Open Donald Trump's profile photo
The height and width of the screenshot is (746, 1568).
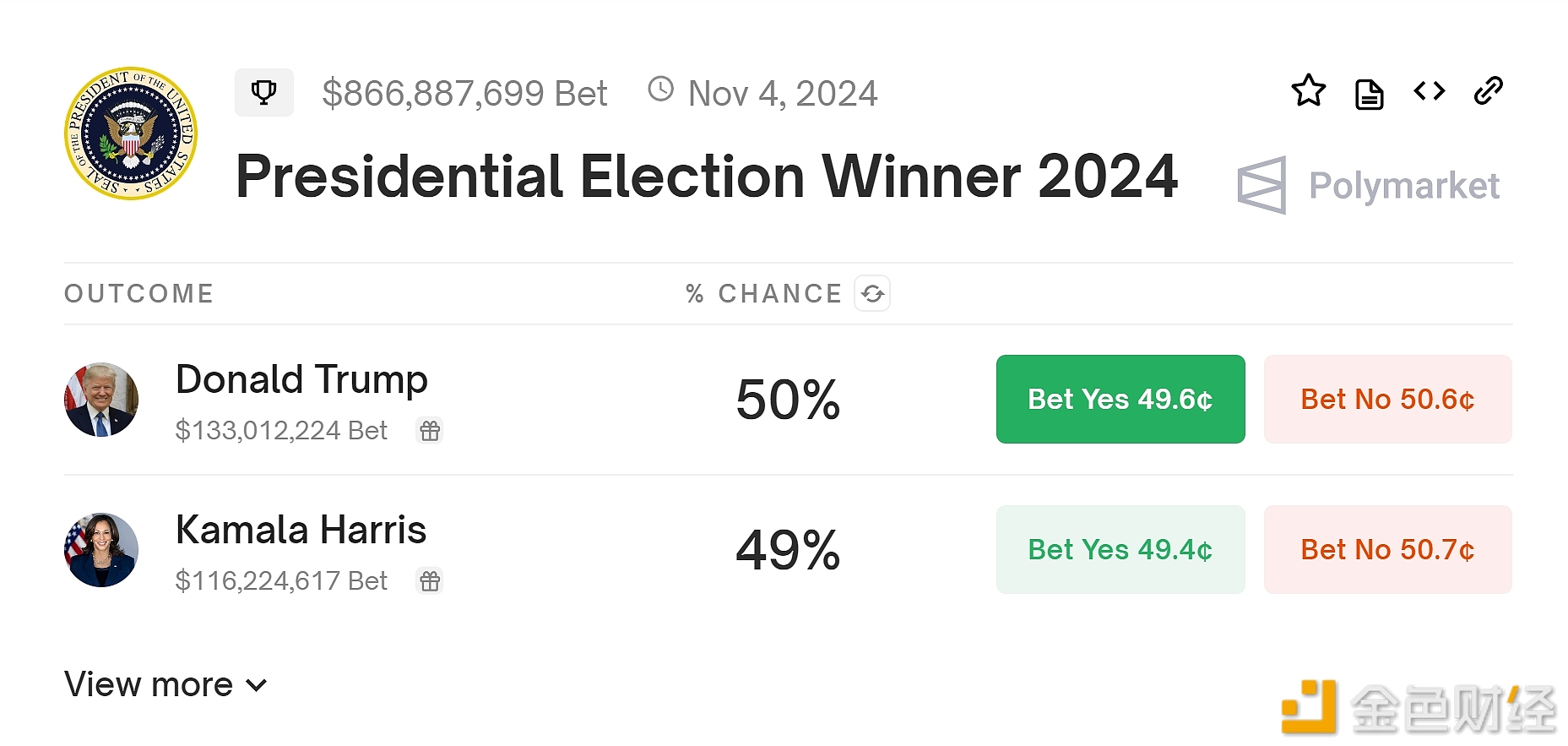pos(101,400)
